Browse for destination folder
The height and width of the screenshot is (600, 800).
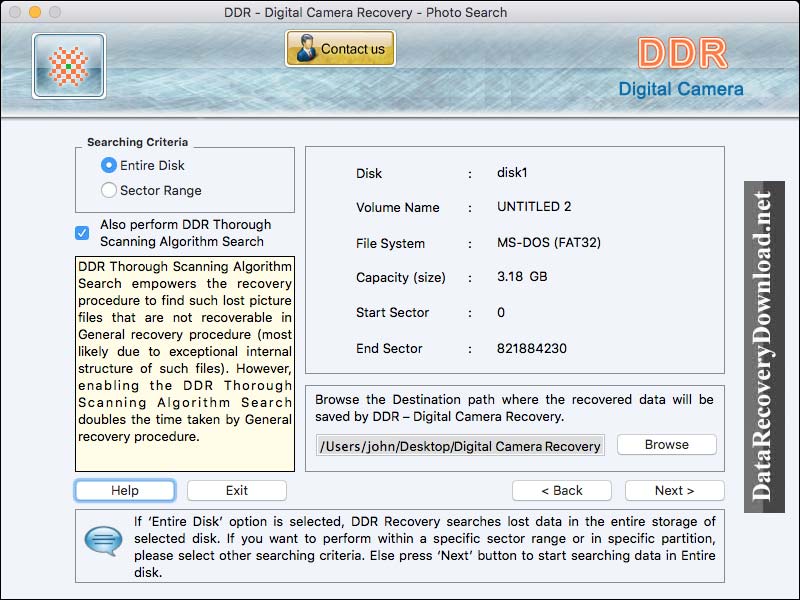[667, 444]
